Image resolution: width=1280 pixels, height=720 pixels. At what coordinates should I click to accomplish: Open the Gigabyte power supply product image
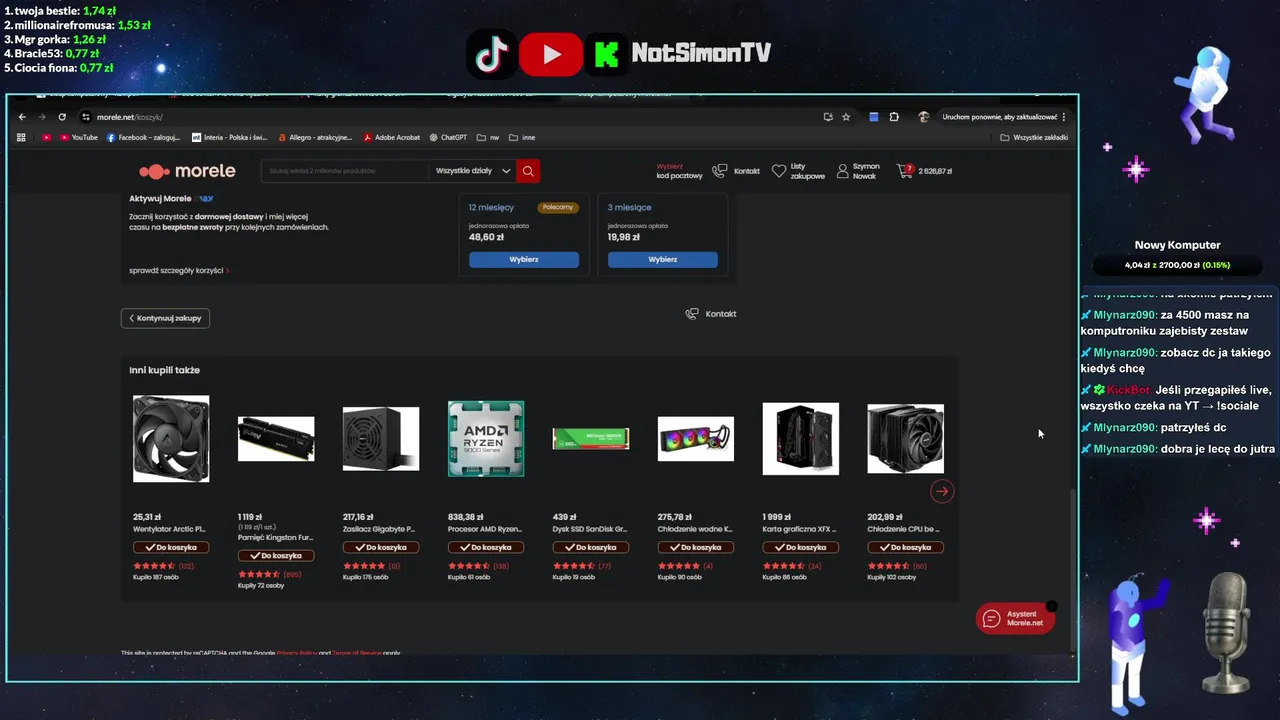[381, 439]
